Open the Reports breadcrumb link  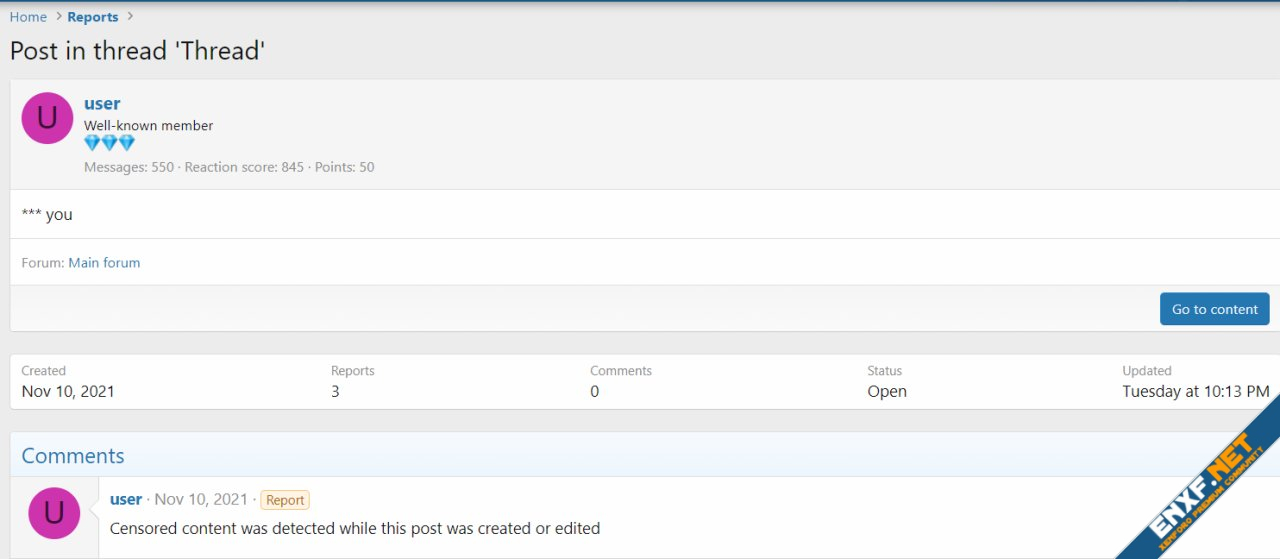point(92,17)
